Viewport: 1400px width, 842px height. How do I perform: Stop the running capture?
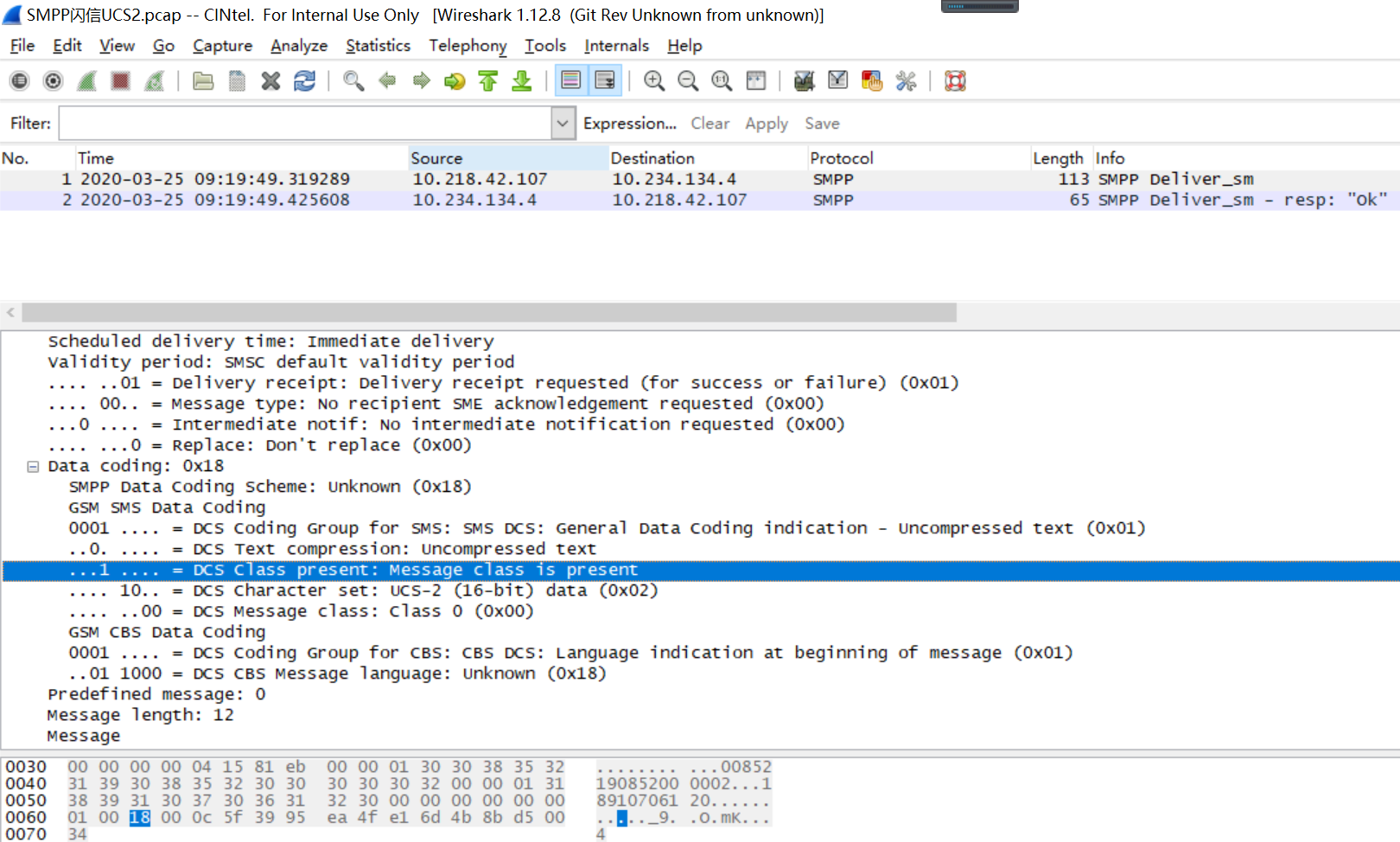120,81
